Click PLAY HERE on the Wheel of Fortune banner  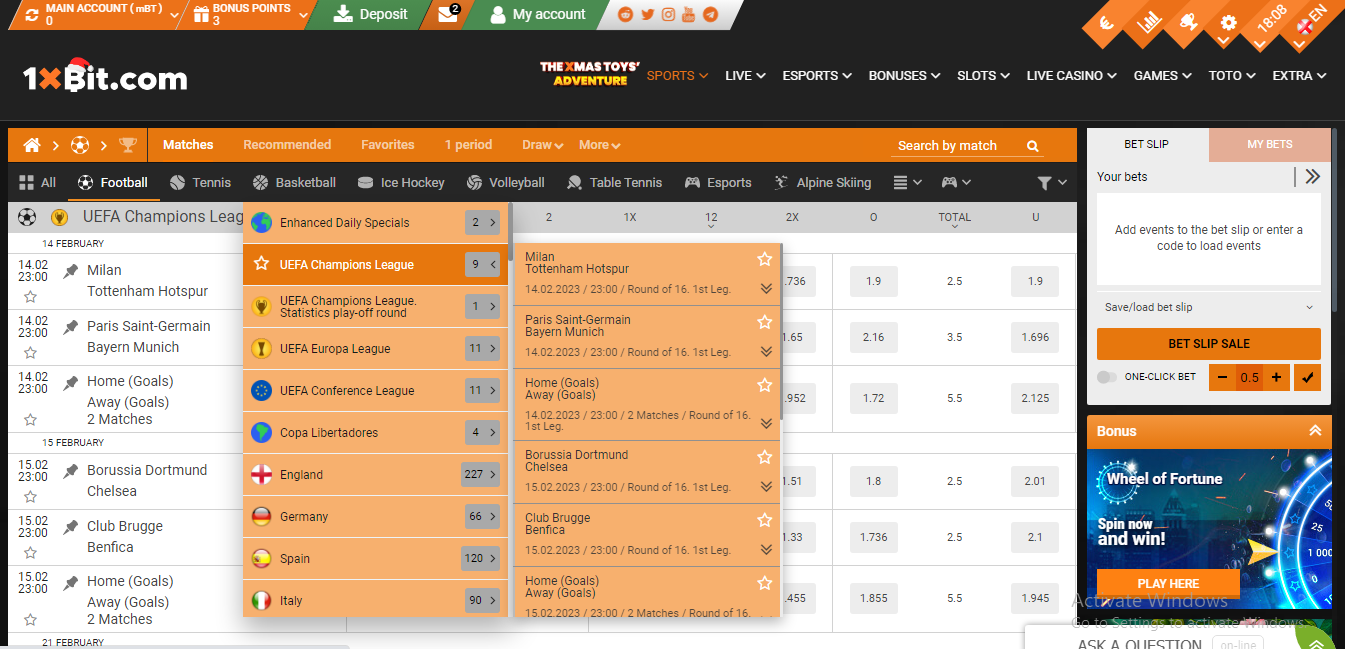pos(1167,583)
